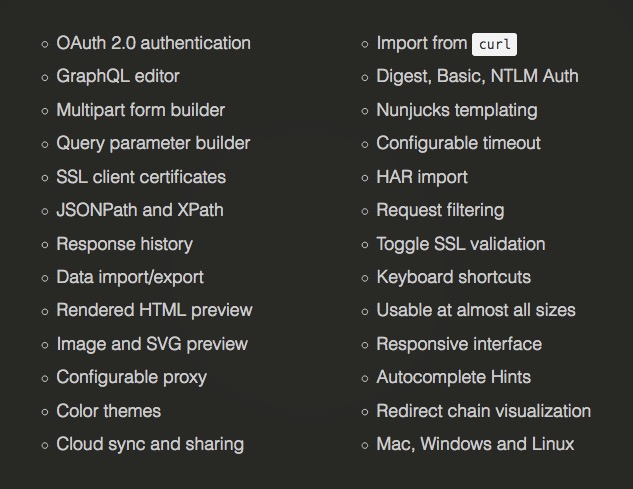This screenshot has height=489, width=633.
Task: Select Multipart form builder text
Action: click(140, 110)
